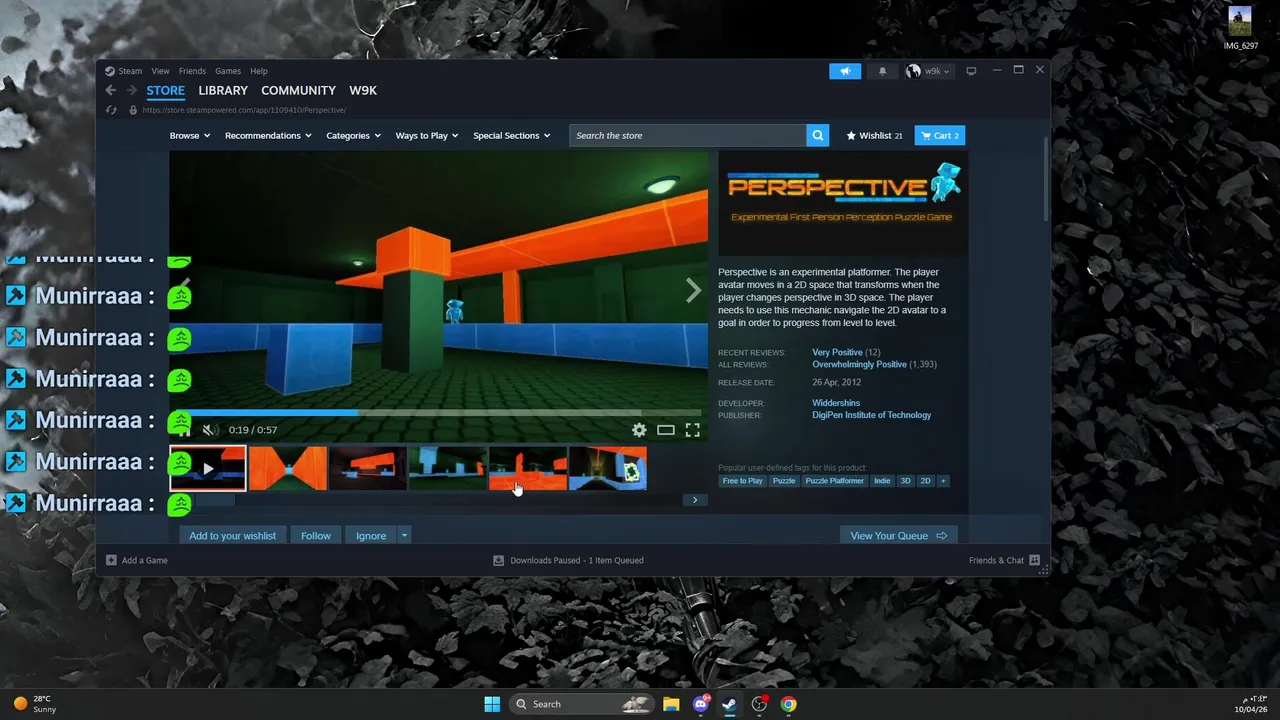Viewport: 1280px width, 720px height.
Task: Open IMG_6297 desktop file icon
Action: click(x=1240, y=28)
